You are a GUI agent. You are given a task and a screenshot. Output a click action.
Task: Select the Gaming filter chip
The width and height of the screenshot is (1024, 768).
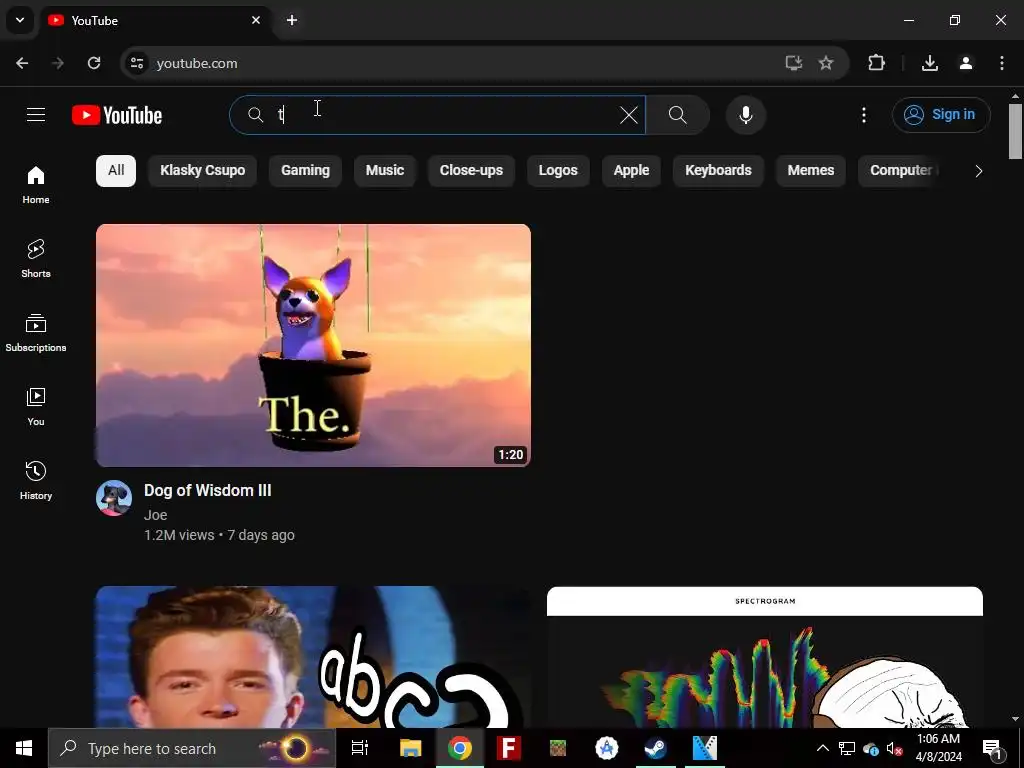(x=305, y=170)
